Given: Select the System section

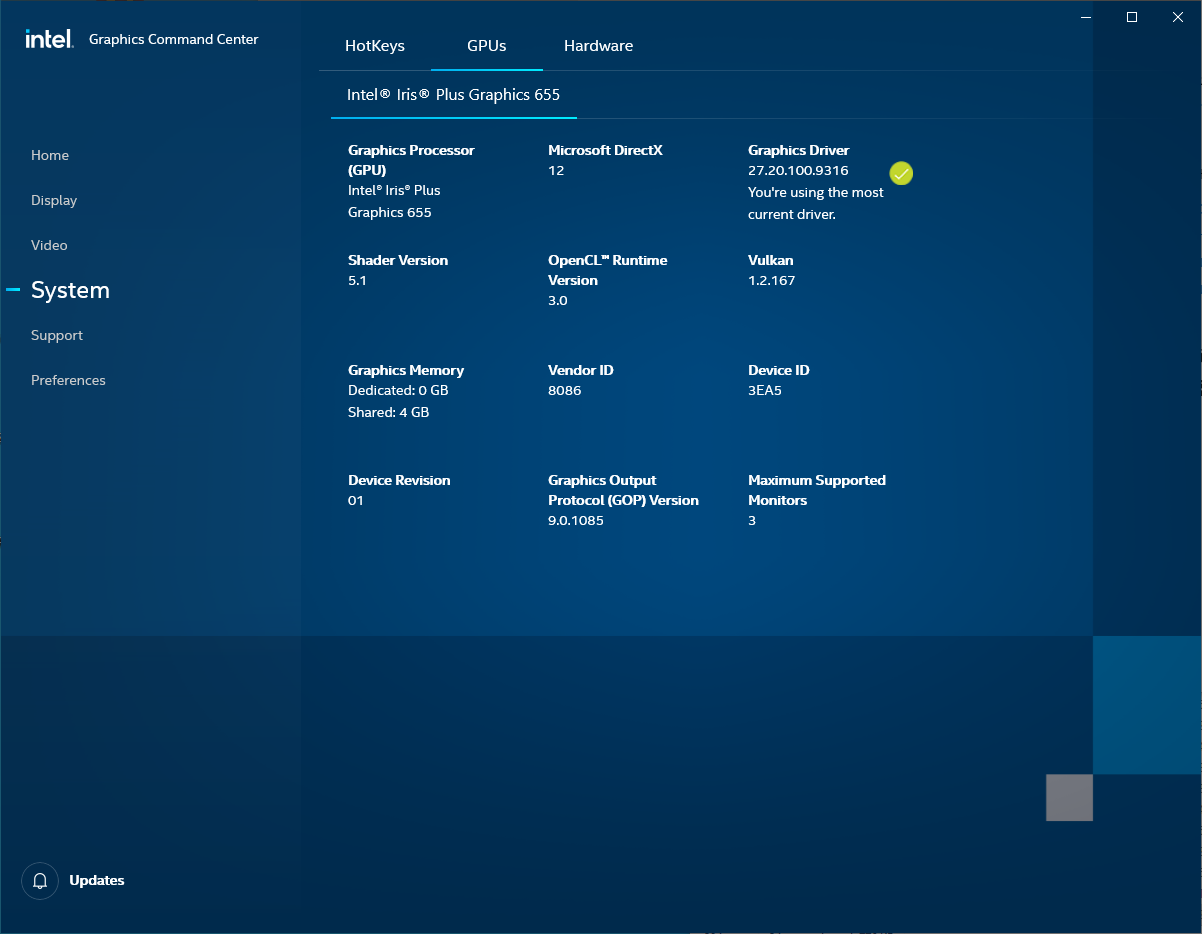Looking at the screenshot, I should pyautogui.click(x=70, y=290).
